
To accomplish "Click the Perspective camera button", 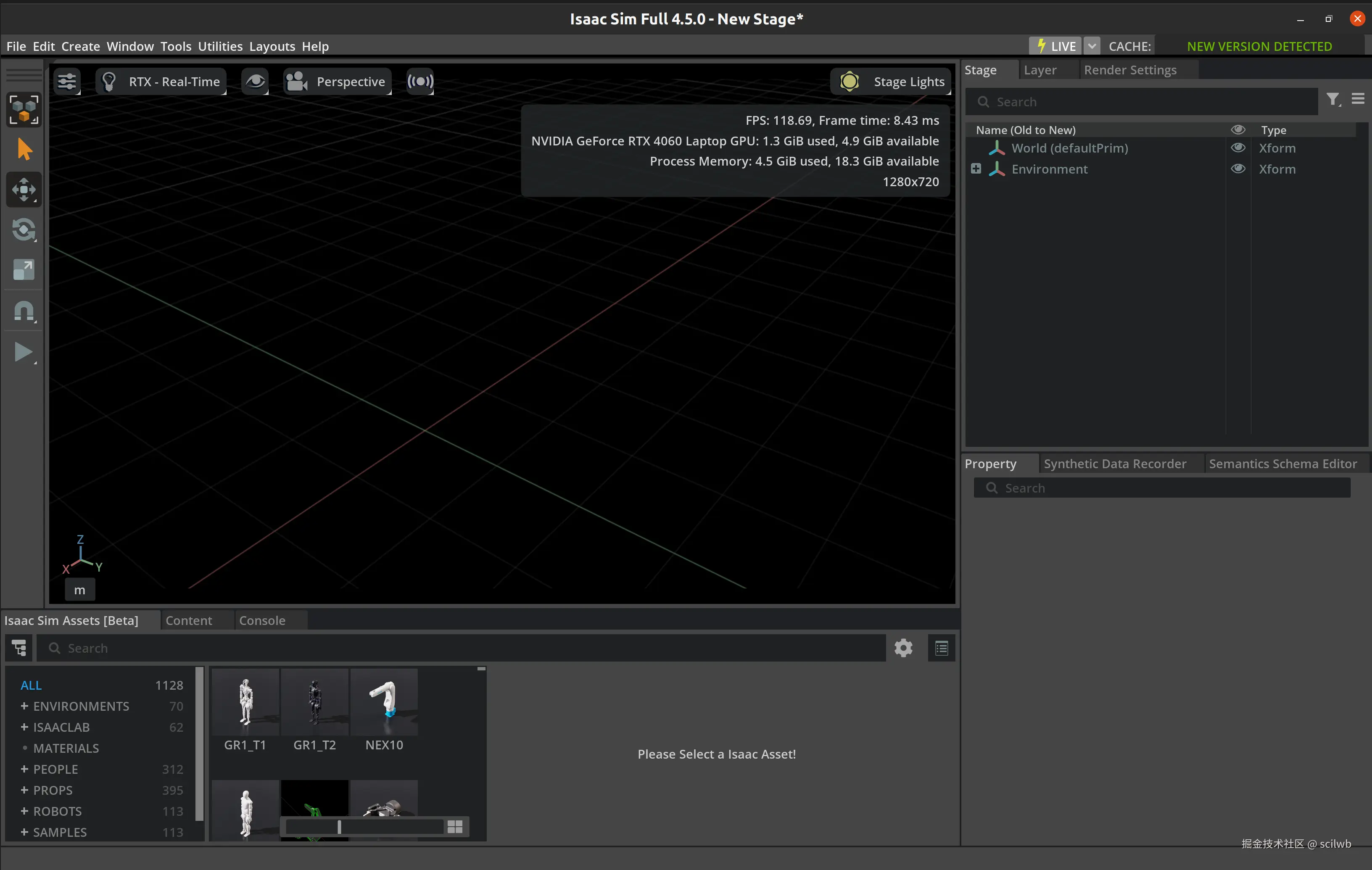I will 338,82.
